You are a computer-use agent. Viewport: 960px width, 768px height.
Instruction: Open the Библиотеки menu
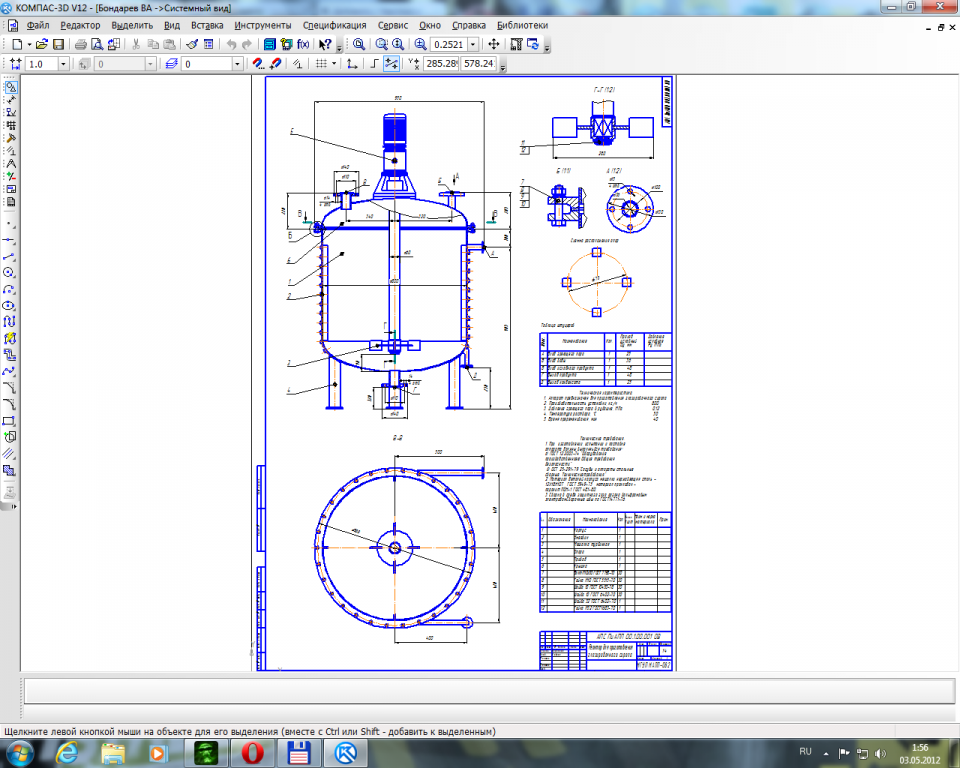(522, 25)
